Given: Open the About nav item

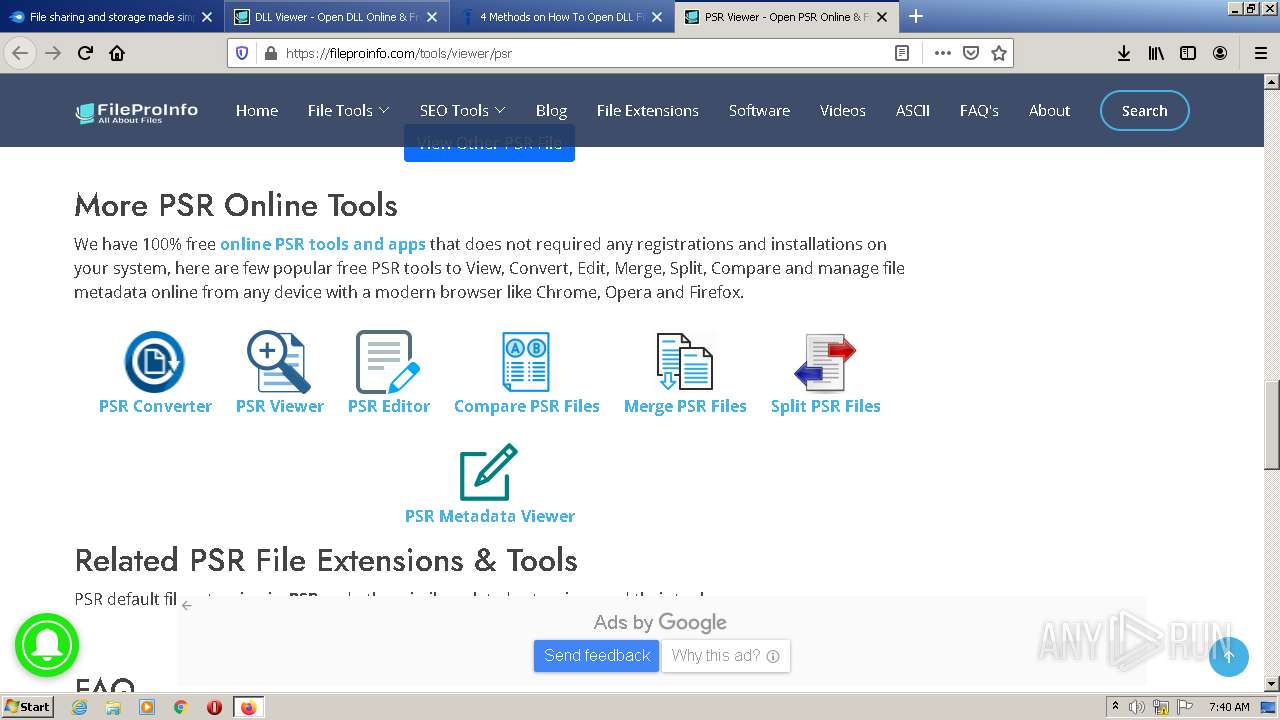Looking at the screenshot, I should (x=1049, y=110).
